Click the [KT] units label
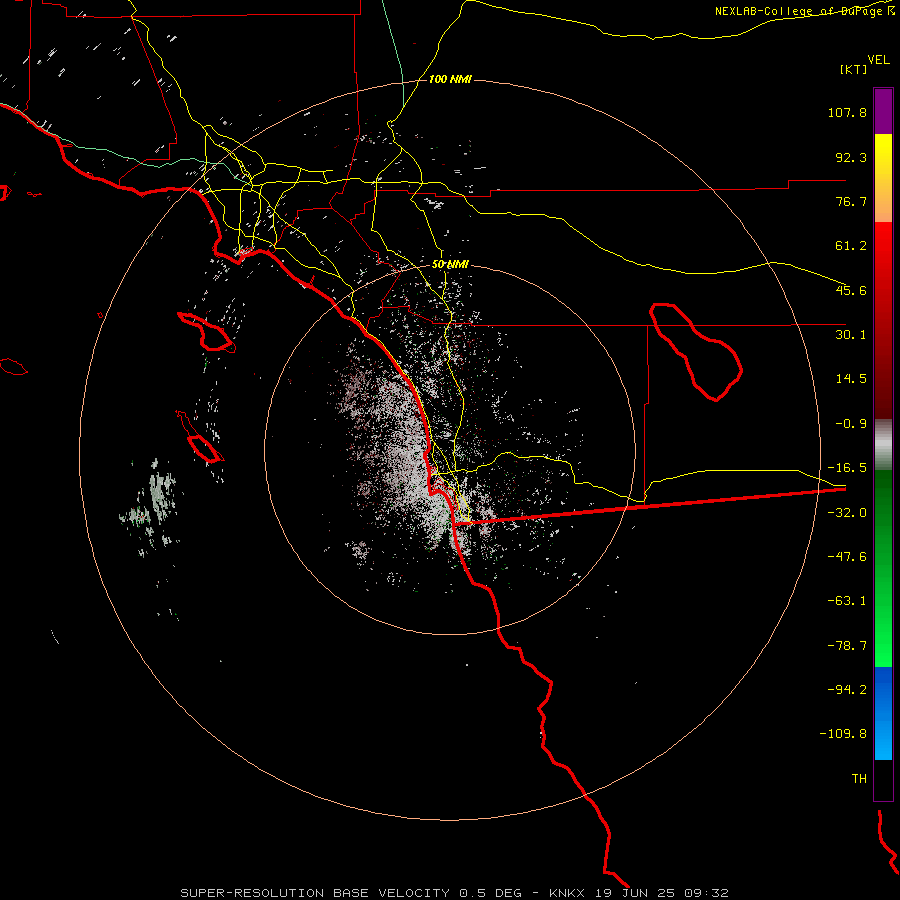Viewport: 900px width, 900px height. coord(854,69)
